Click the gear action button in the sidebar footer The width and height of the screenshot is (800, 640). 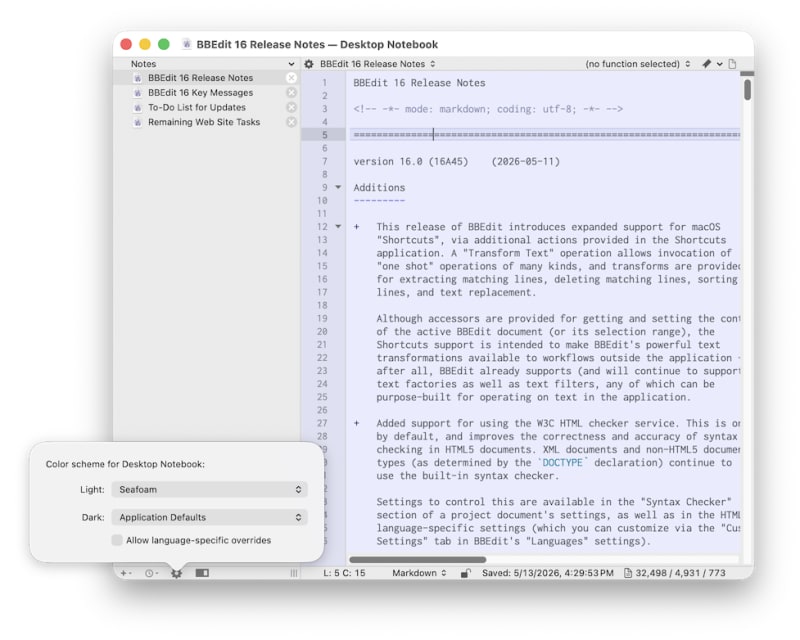tap(177, 573)
